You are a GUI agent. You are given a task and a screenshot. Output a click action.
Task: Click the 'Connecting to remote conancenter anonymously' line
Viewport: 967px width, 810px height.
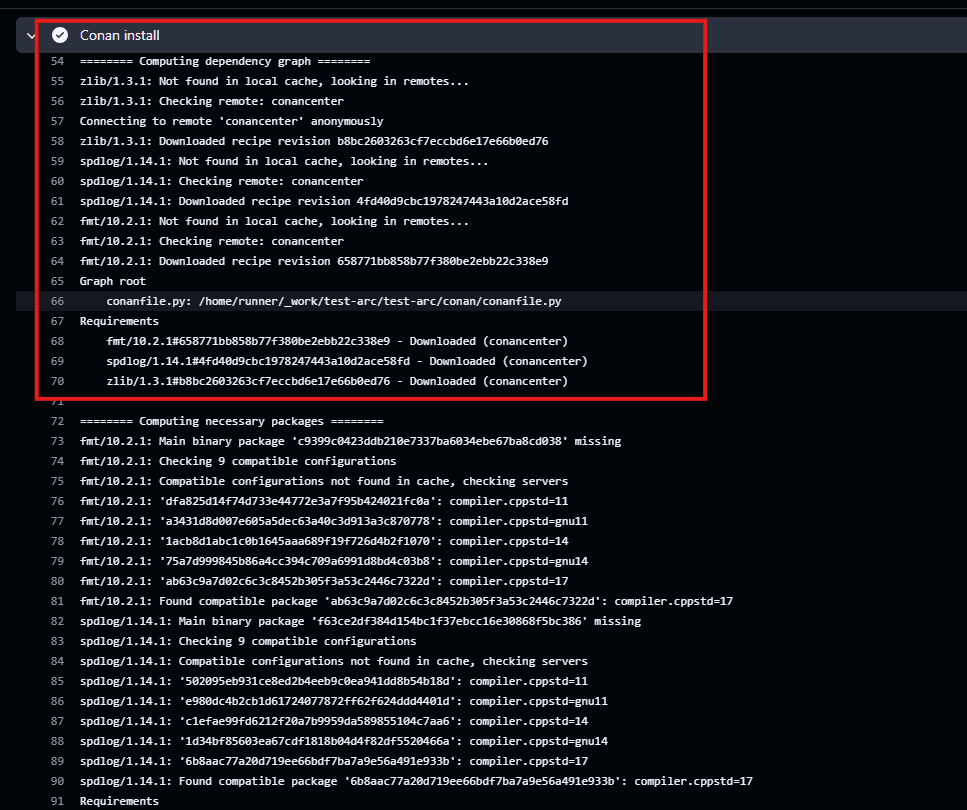click(x=231, y=121)
